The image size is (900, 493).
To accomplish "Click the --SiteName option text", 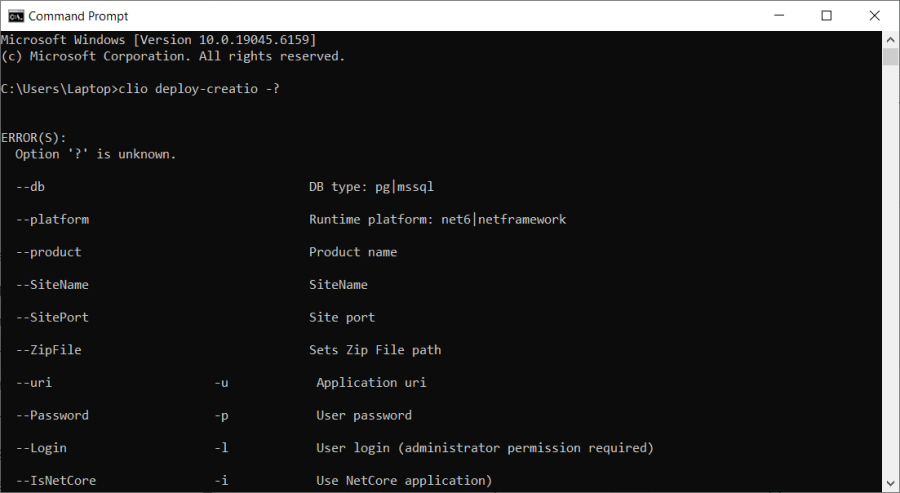I will (x=53, y=285).
